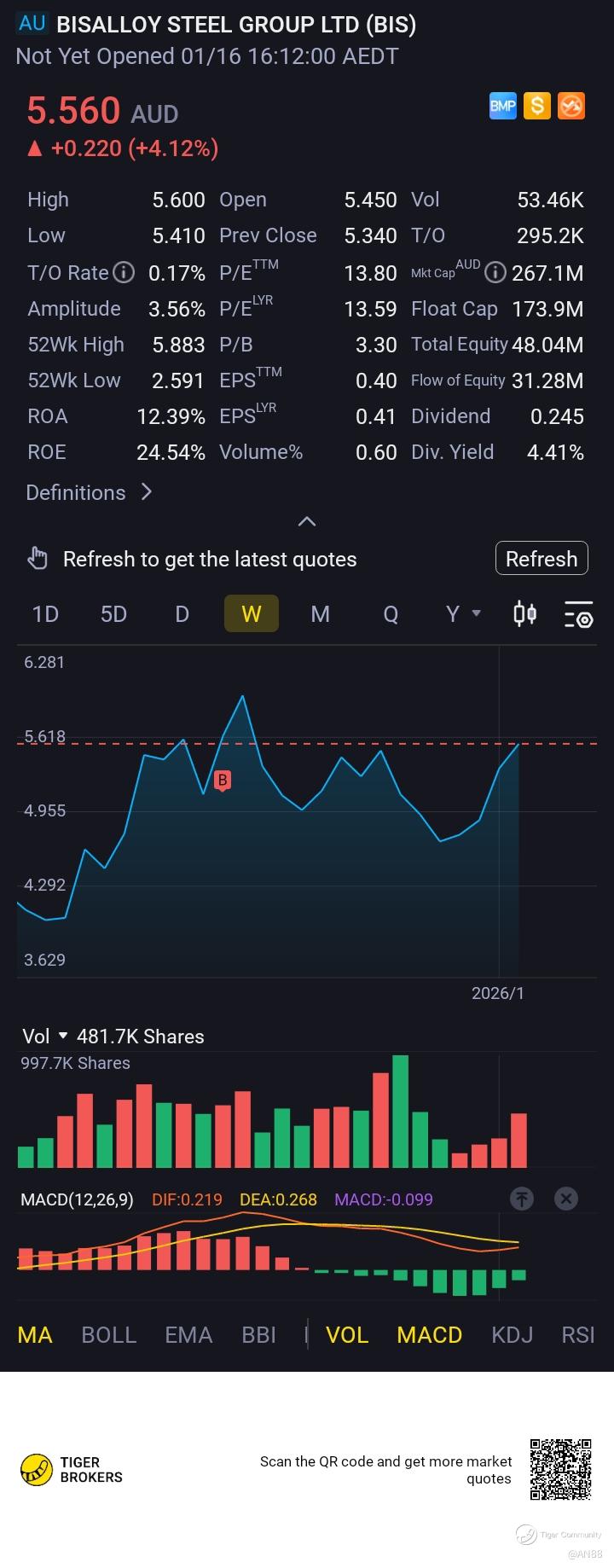
Task: Open chart display settings icon
Action: [x=578, y=614]
